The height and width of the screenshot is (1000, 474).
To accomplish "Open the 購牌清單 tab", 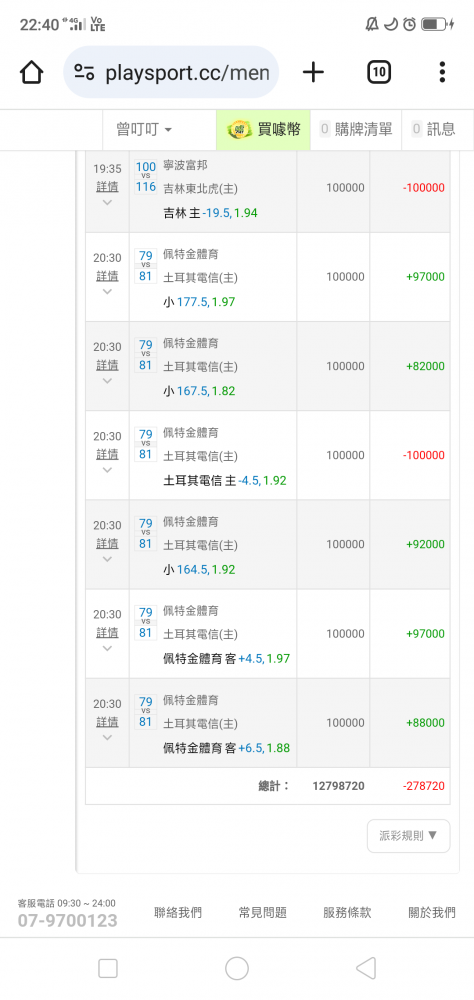I will (x=356, y=129).
